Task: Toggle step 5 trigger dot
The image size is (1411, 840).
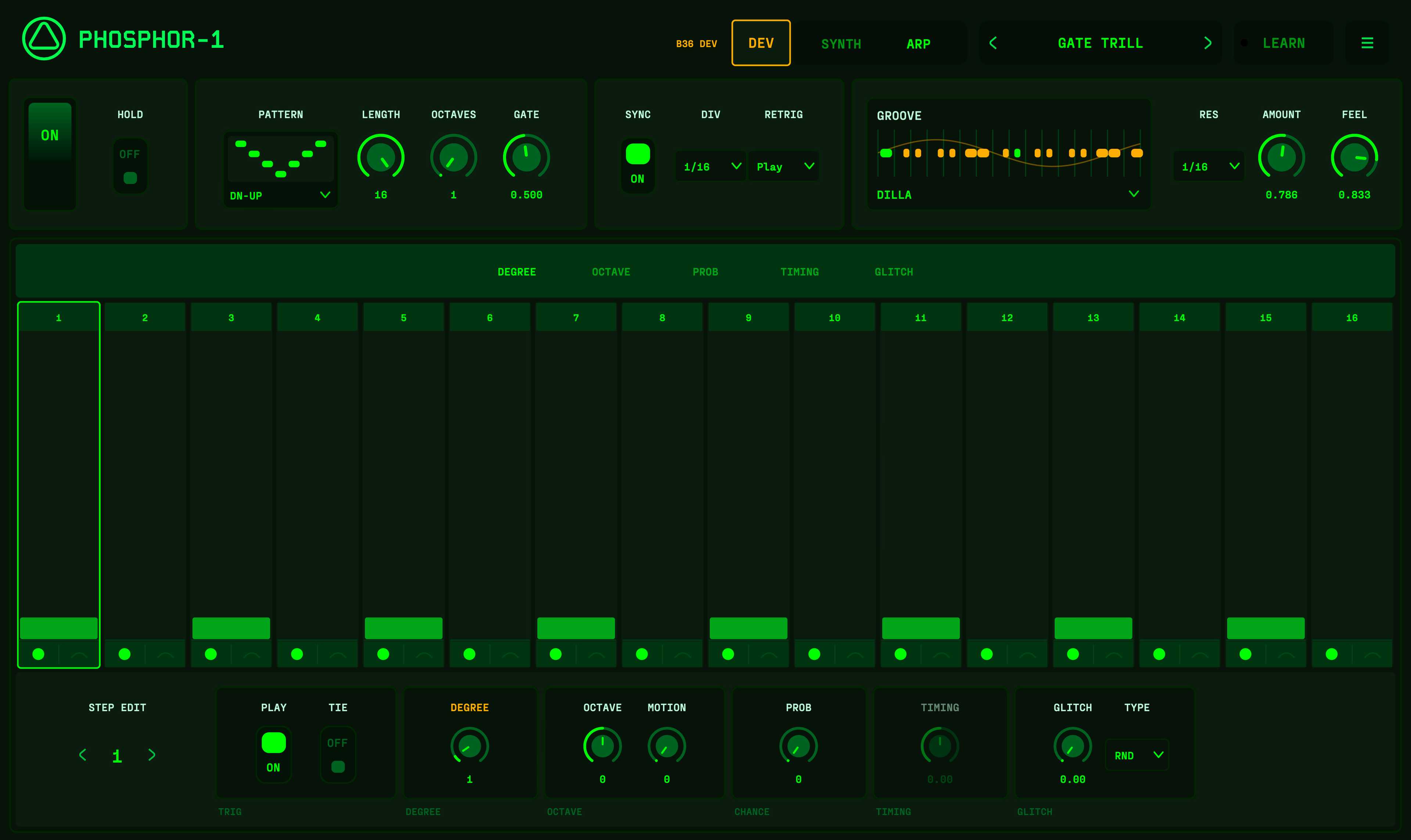Action: (x=383, y=654)
